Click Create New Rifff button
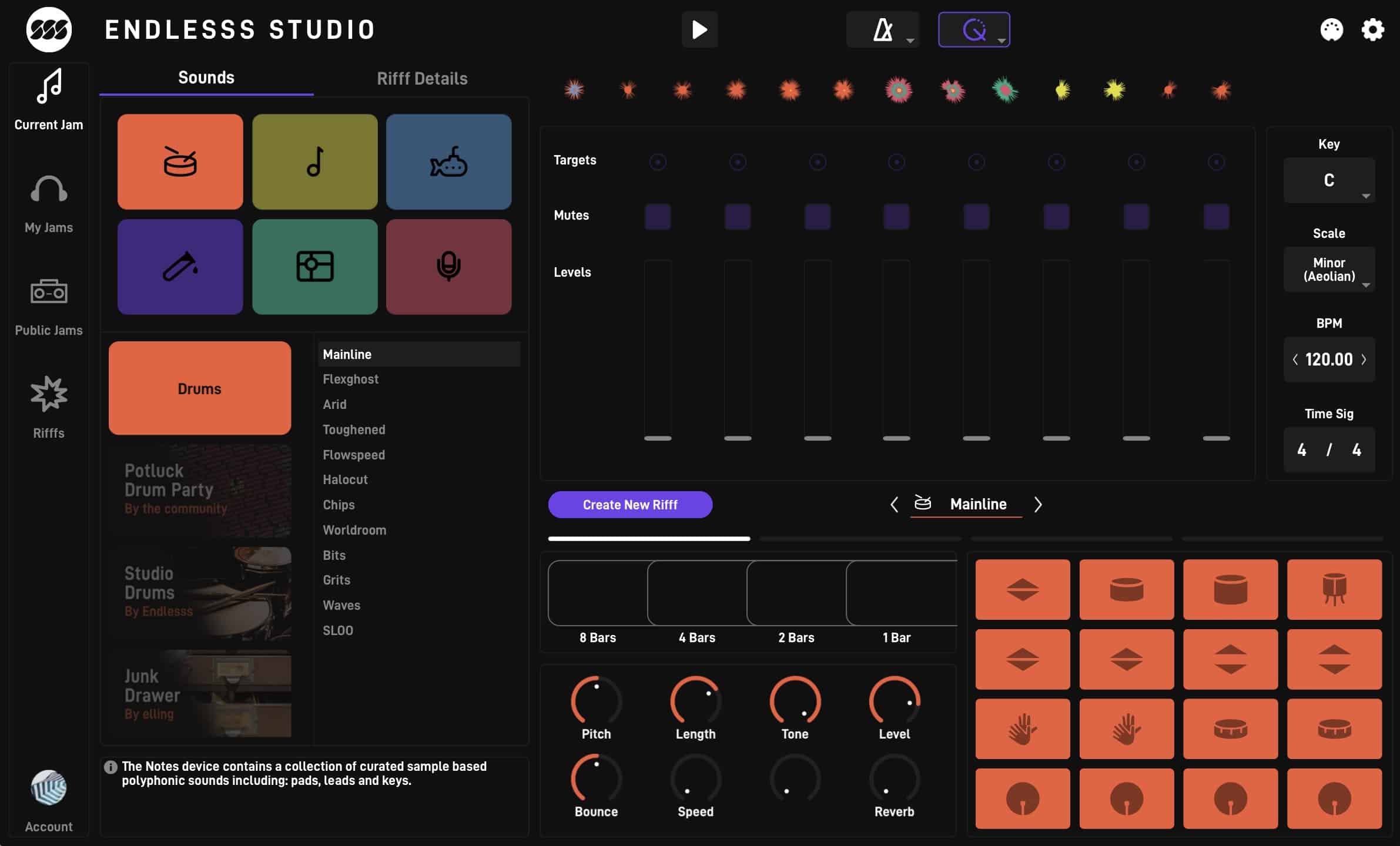This screenshot has width=1400, height=846. coord(630,505)
